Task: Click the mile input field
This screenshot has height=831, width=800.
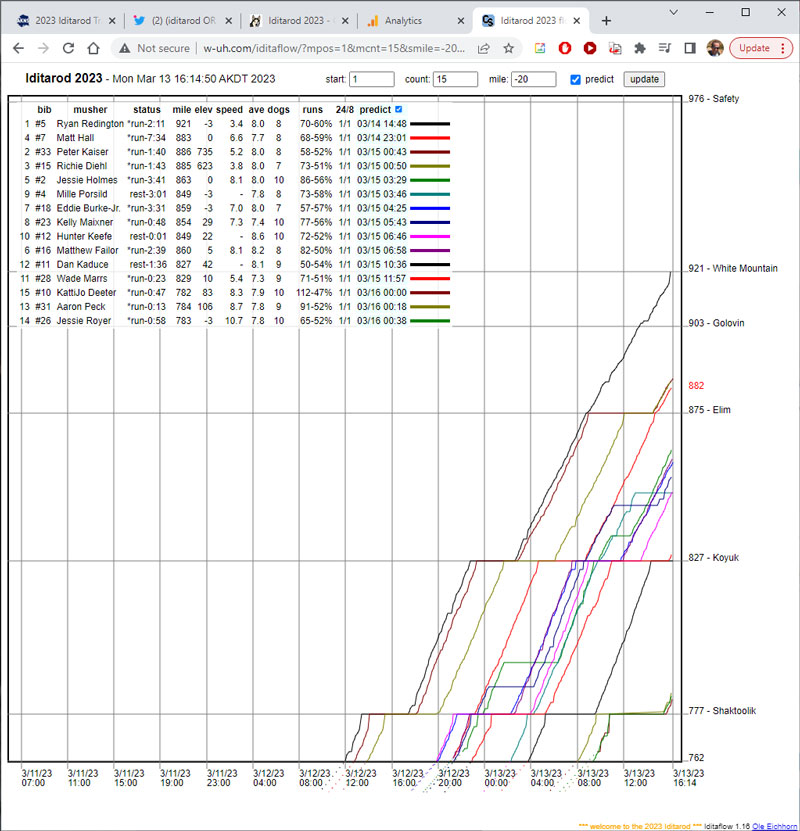Action: (534, 79)
